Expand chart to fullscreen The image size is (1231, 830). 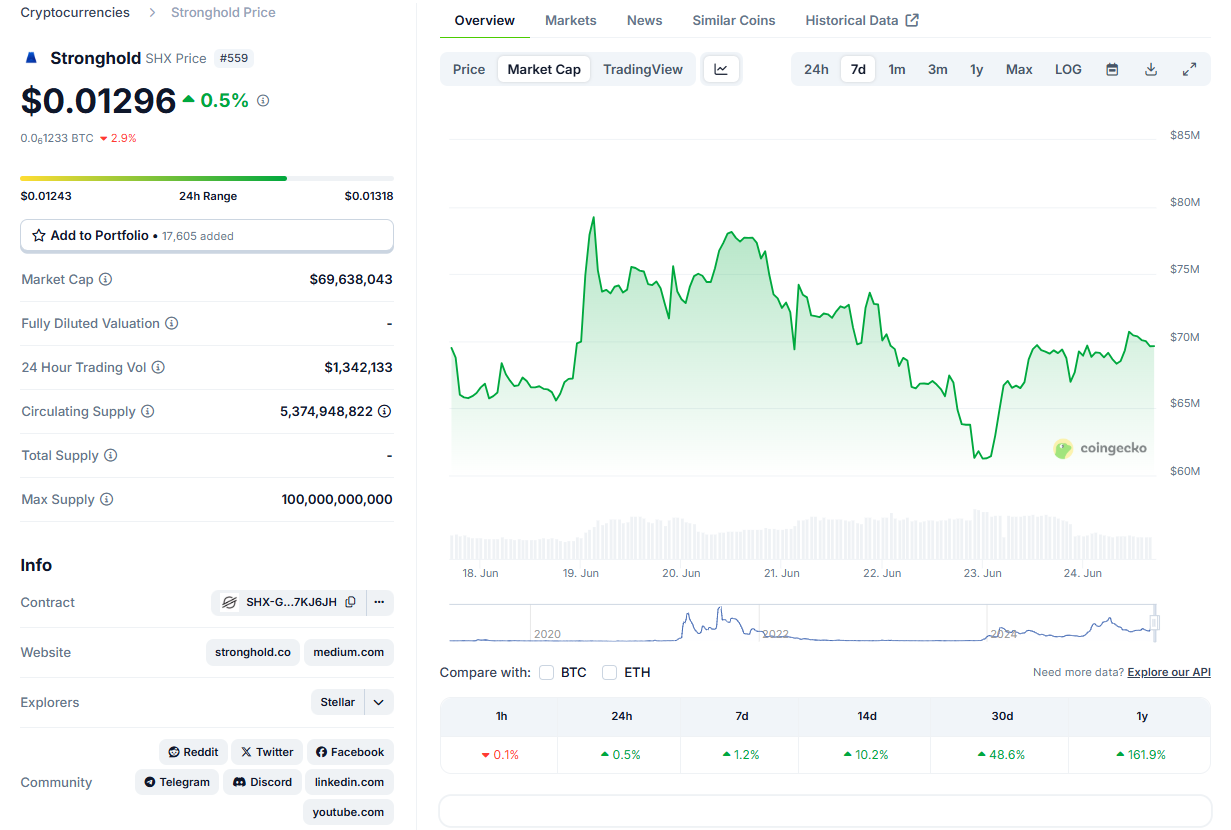pos(1189,69)
